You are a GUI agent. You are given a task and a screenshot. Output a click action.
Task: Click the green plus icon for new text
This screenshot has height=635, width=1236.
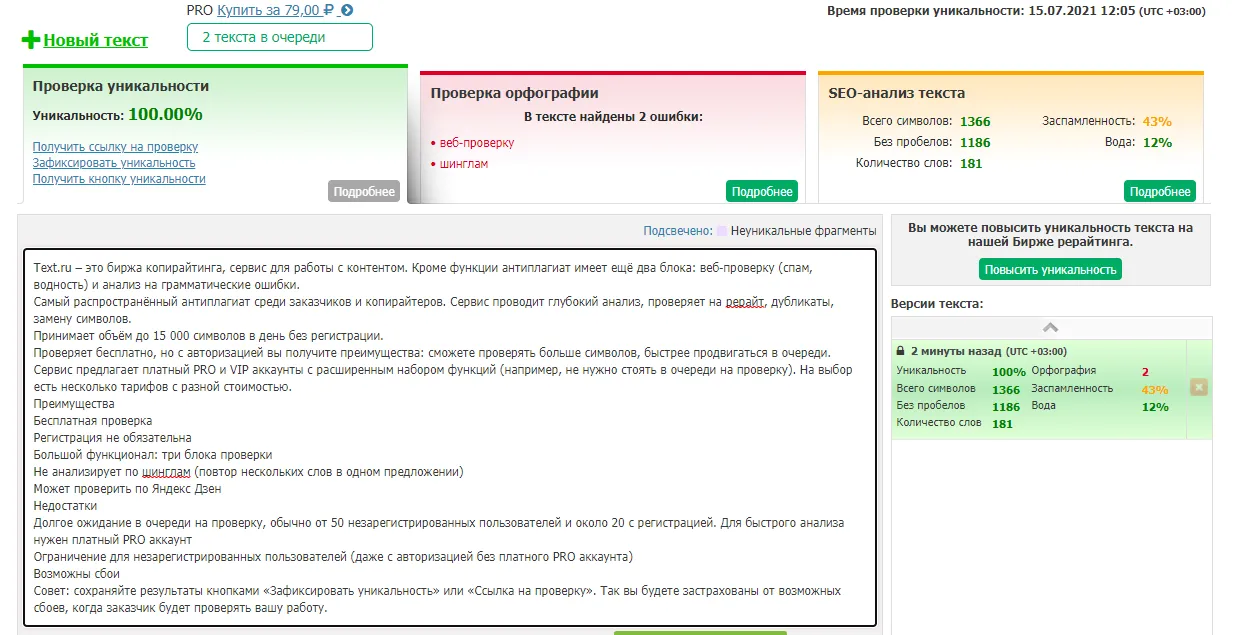[x=31, y=40]
